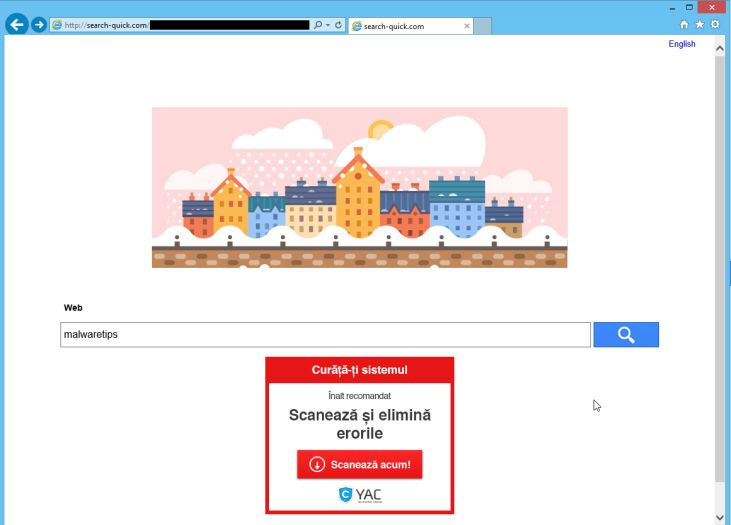The image size is (731, 525).
Task: Open a new blank tab
Action: coord(483,26)
